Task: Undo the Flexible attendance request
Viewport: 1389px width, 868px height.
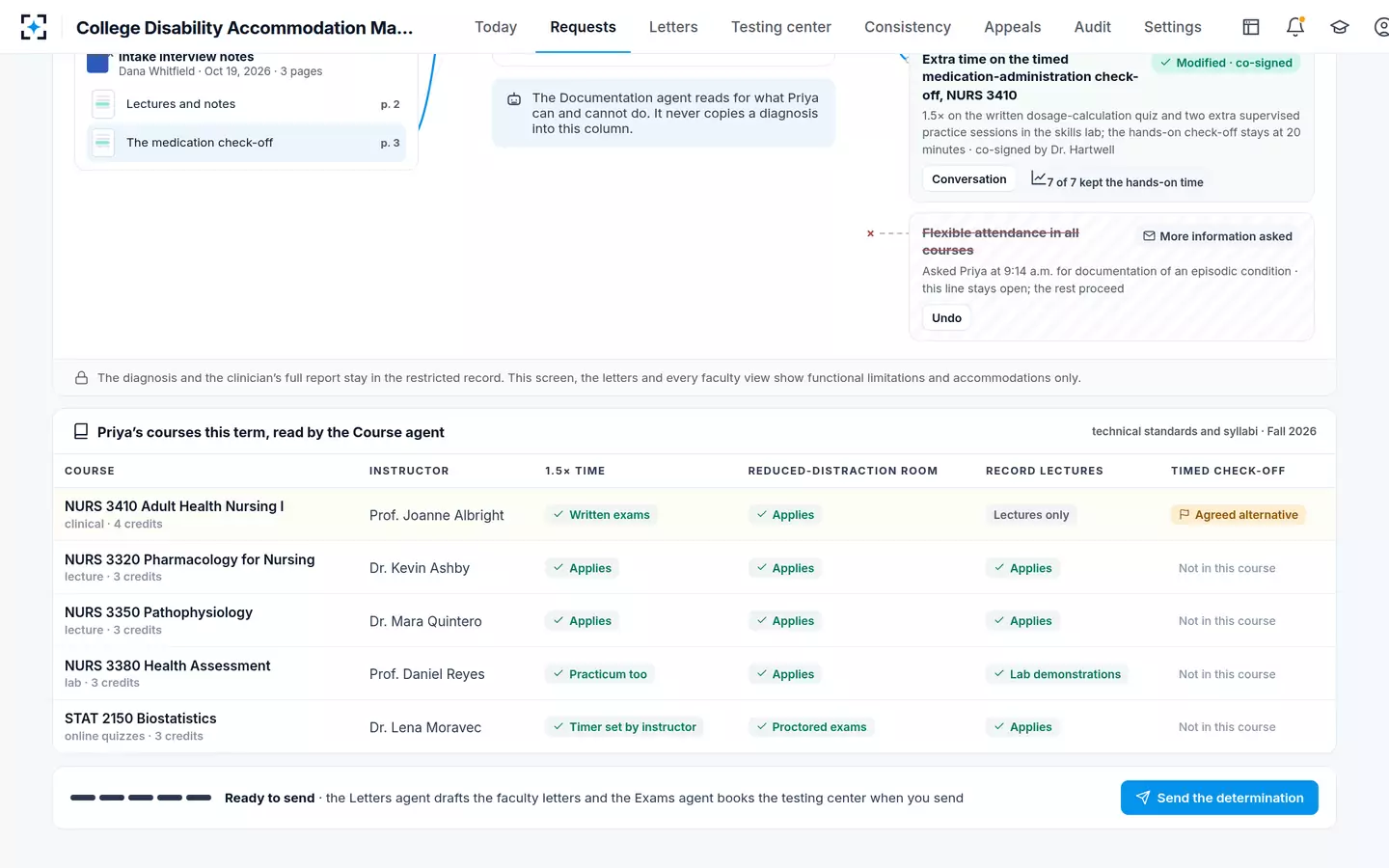Action: (x=946, y=318)
